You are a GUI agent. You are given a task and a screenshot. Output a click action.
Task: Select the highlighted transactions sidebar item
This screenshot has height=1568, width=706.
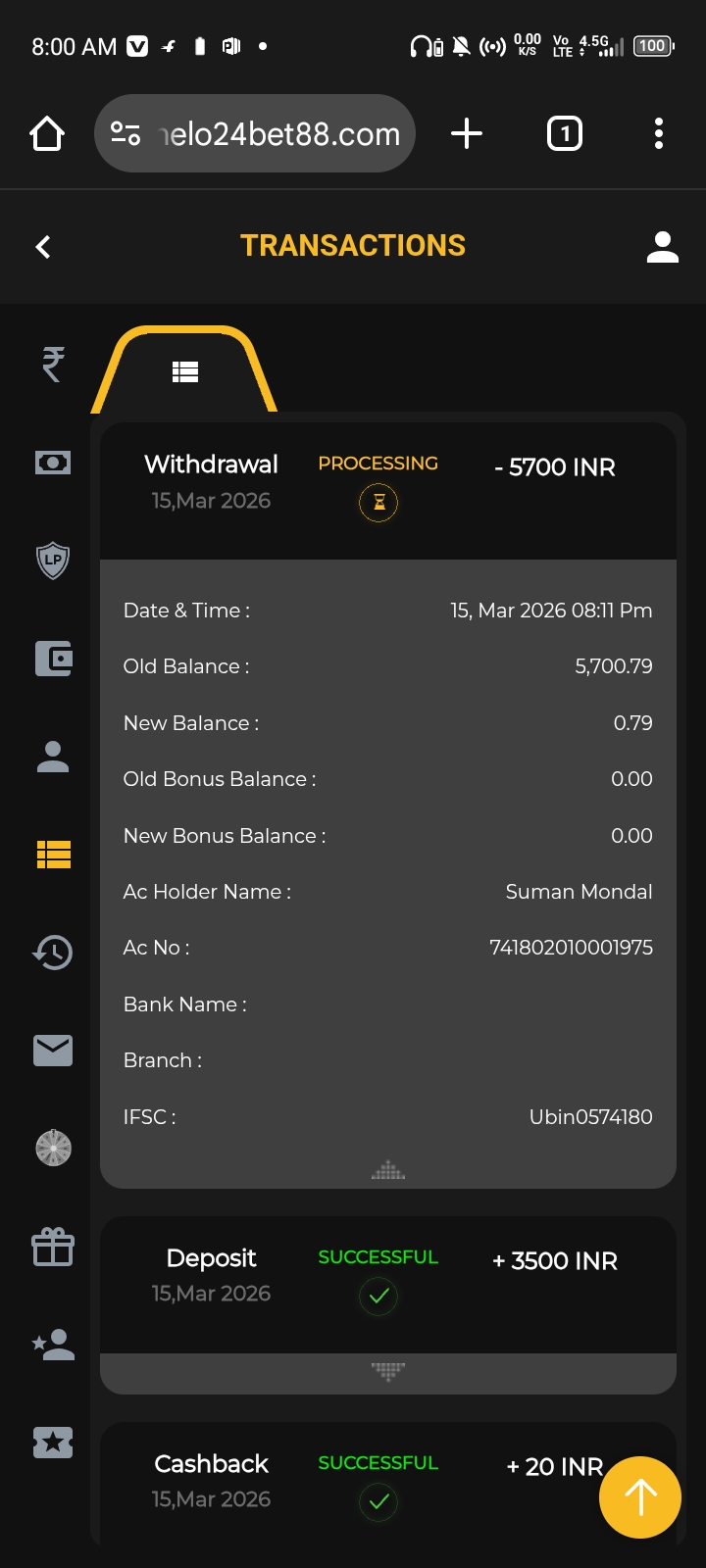(x=53, y=855)
